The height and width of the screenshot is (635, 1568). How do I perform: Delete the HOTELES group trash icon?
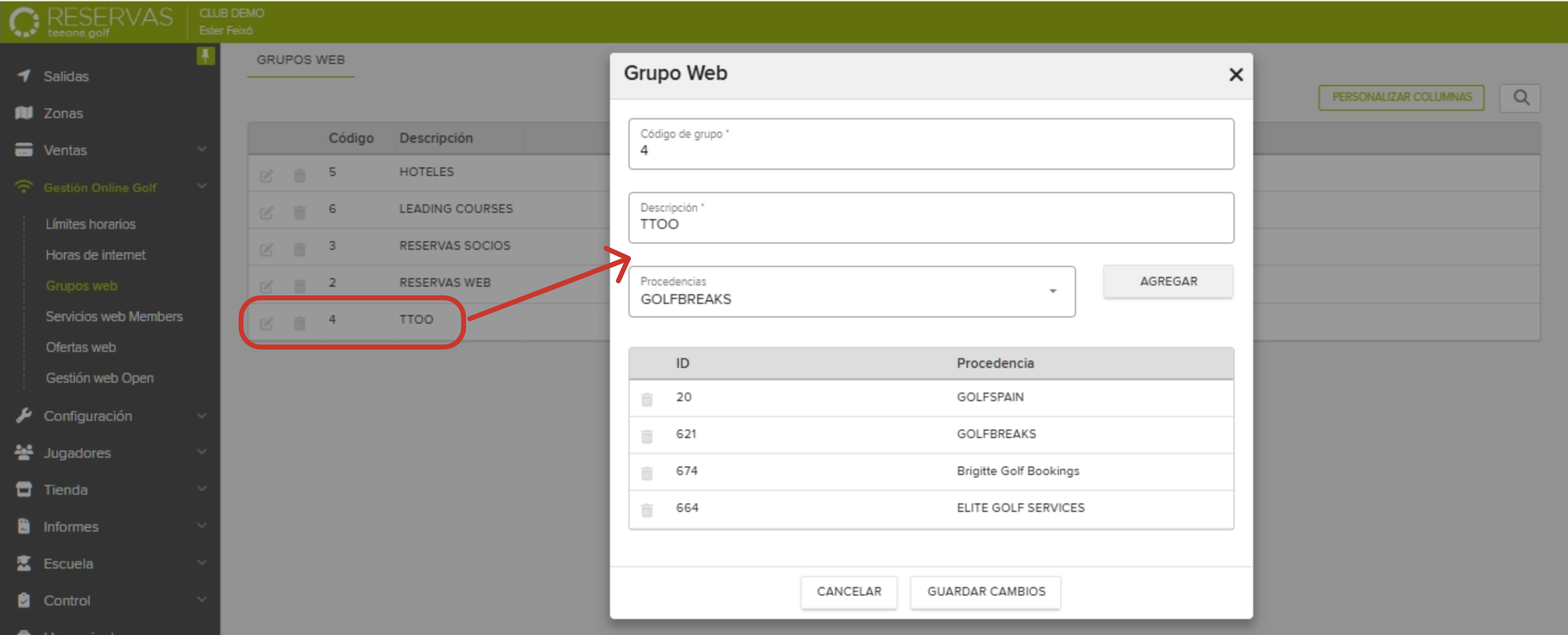tap(299, 175)
